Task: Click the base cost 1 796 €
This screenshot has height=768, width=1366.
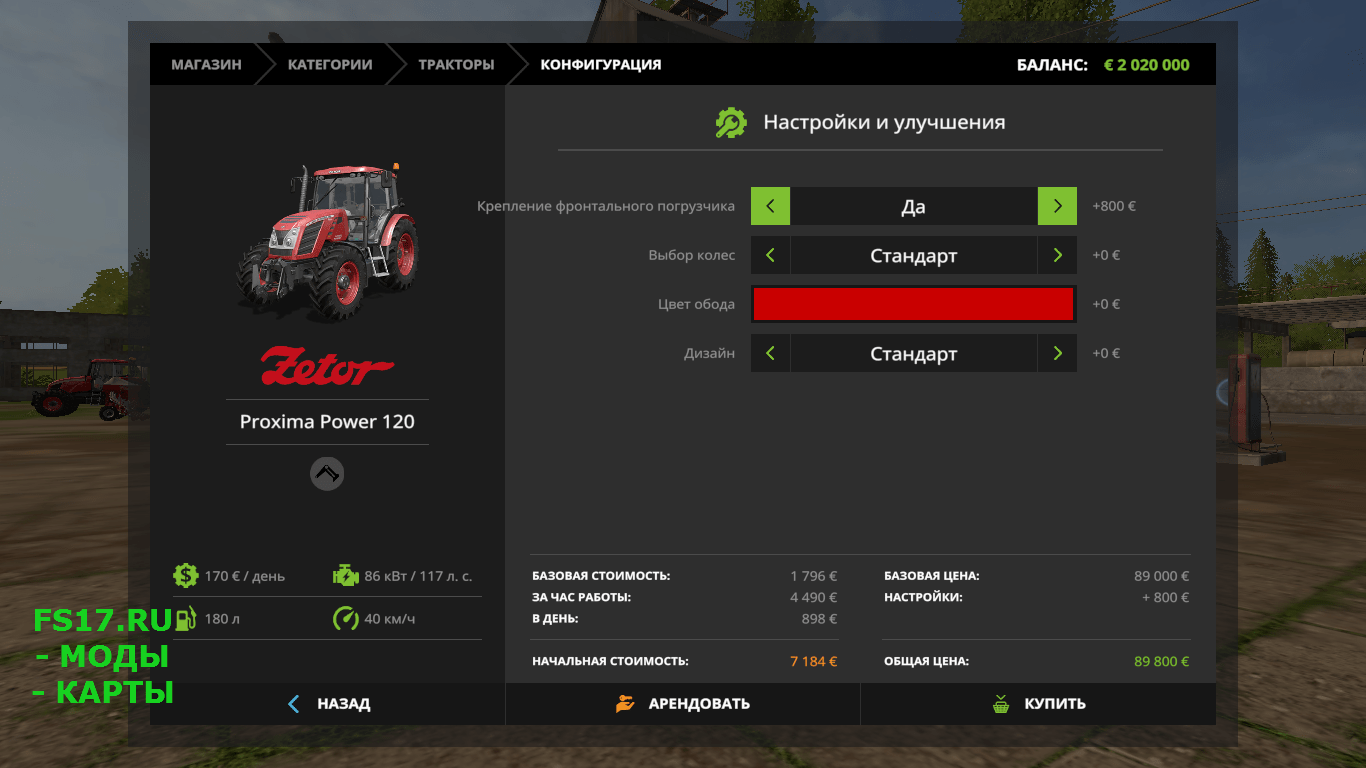Action: [814, 576]
